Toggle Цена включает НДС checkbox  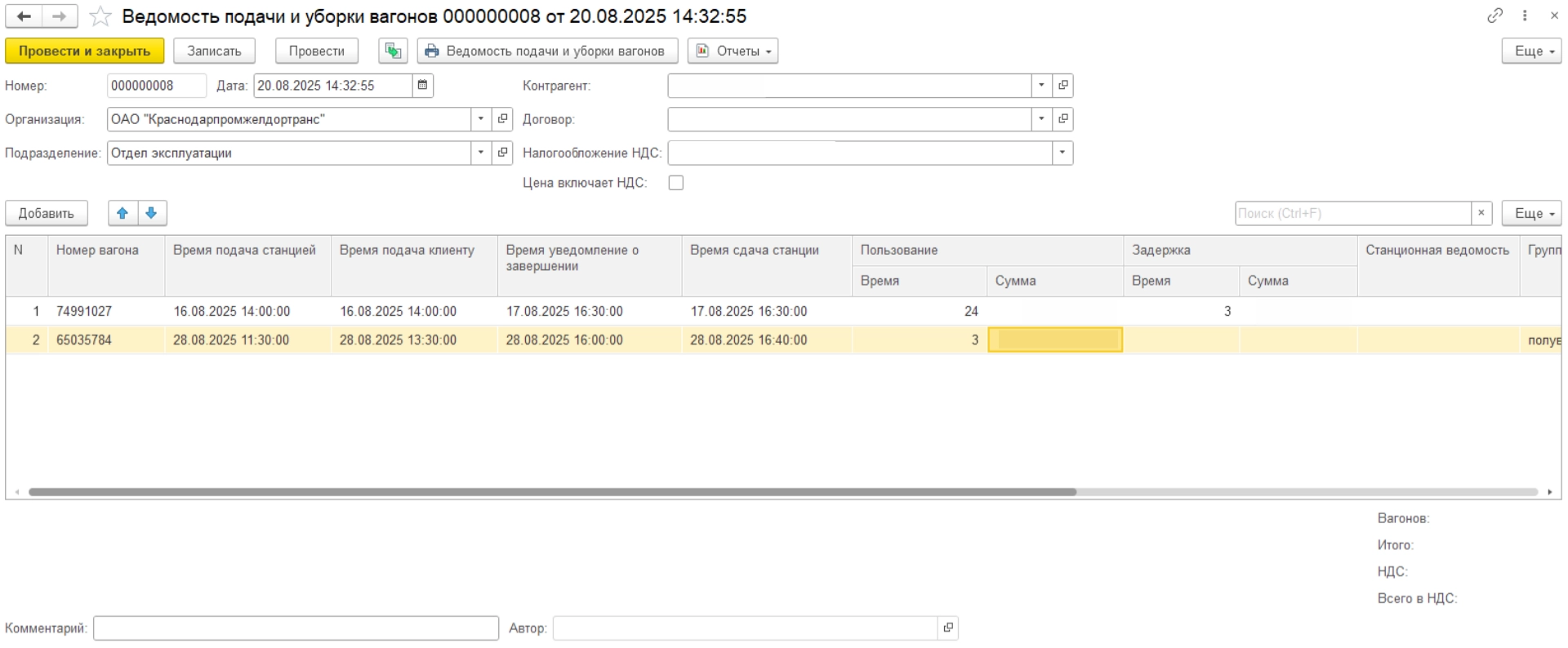tap(676, 183)
